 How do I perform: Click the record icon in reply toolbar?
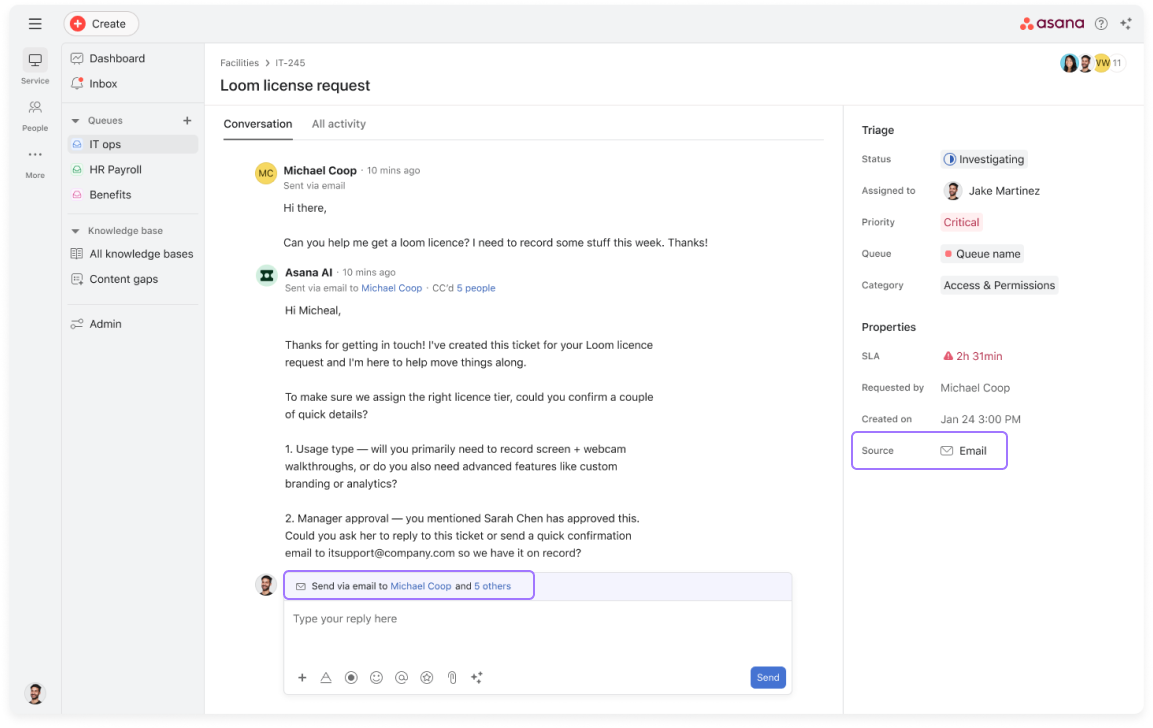coord(351,677)
